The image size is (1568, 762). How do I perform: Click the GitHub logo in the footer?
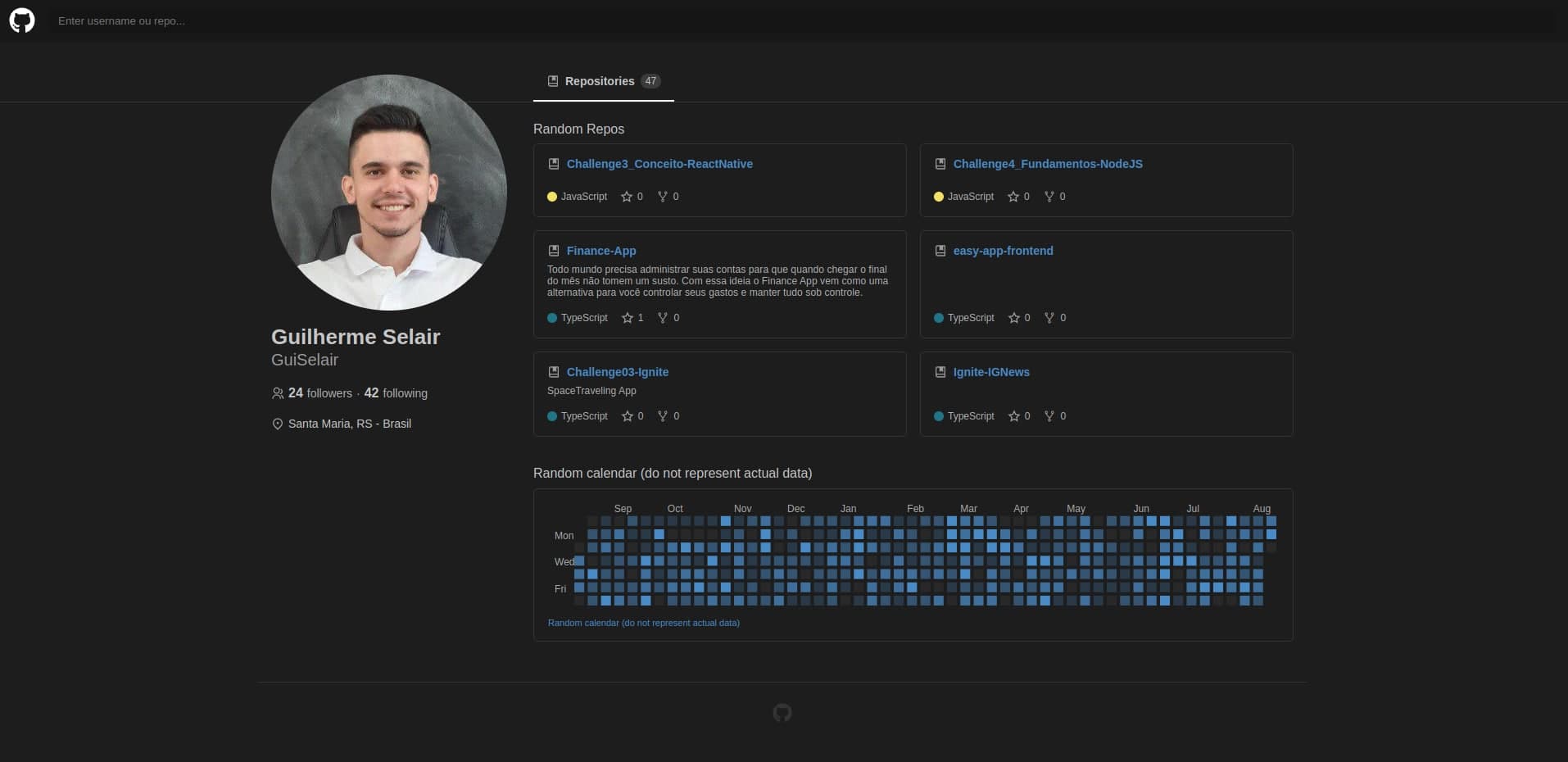(x=782, y=713)
